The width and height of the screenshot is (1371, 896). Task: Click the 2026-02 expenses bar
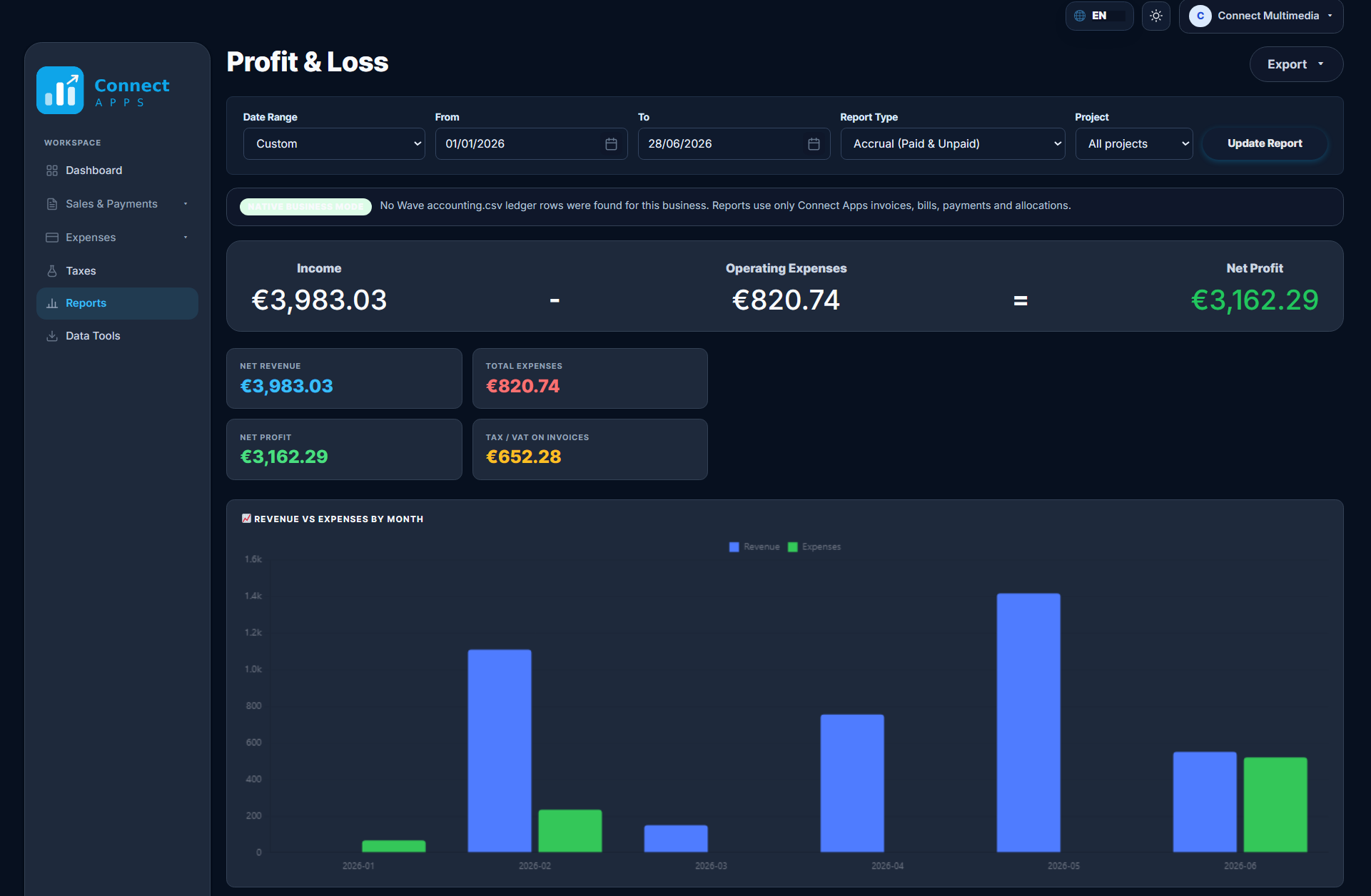[x=570, y=831]
